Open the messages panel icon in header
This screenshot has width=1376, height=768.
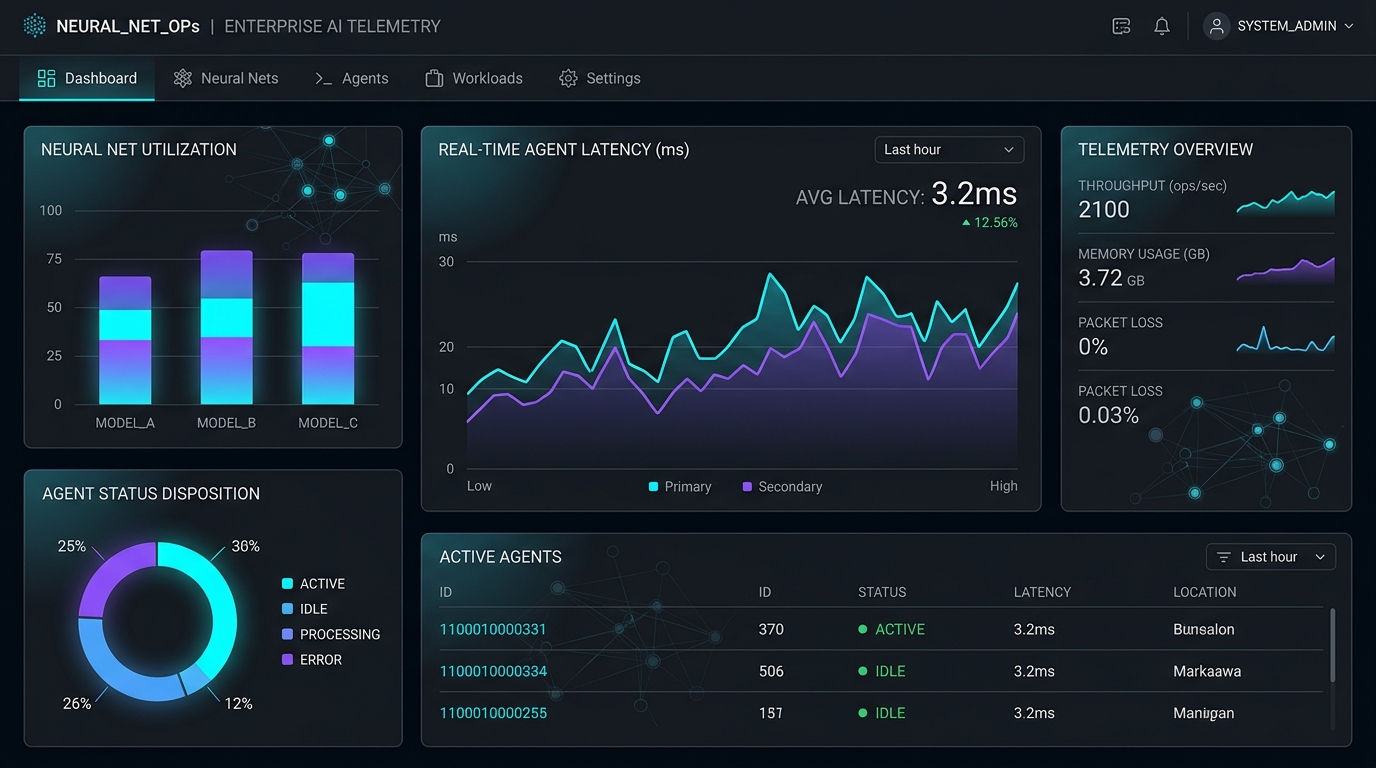point(1122,27)
